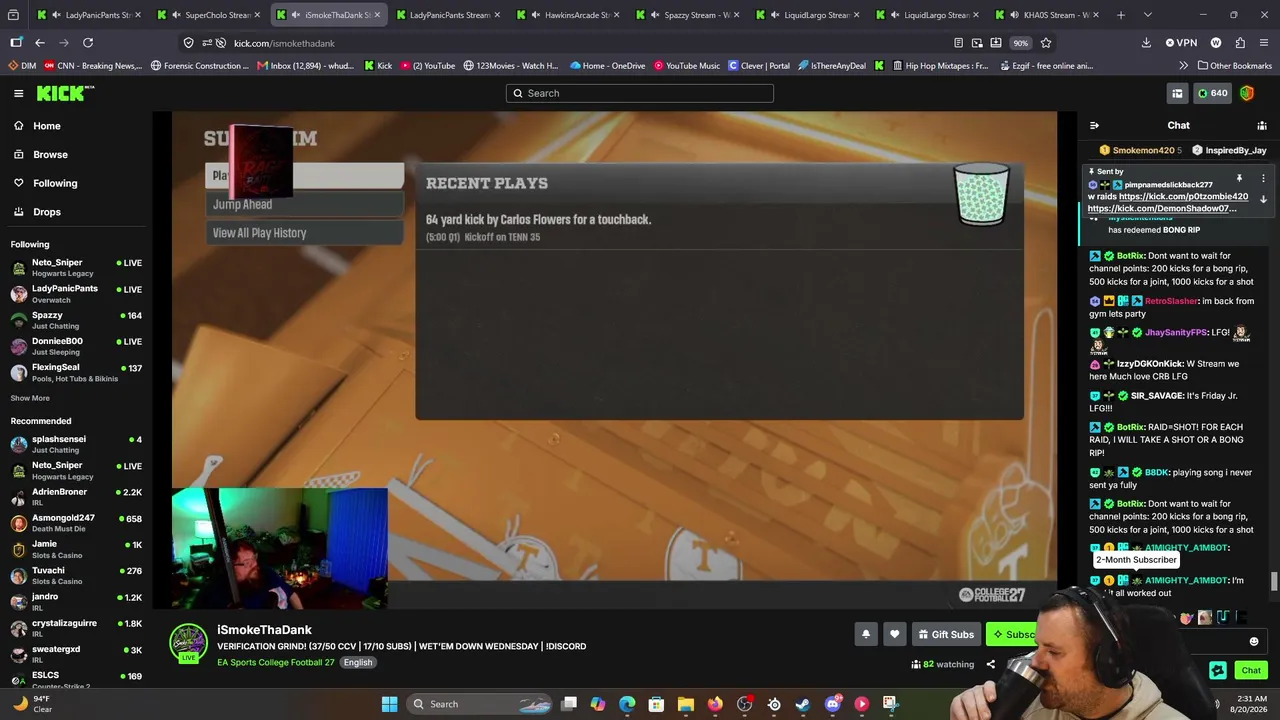Open Firefox from taskbar
The height and width of the screenshot is (720, 1280).
click(715, 704)
